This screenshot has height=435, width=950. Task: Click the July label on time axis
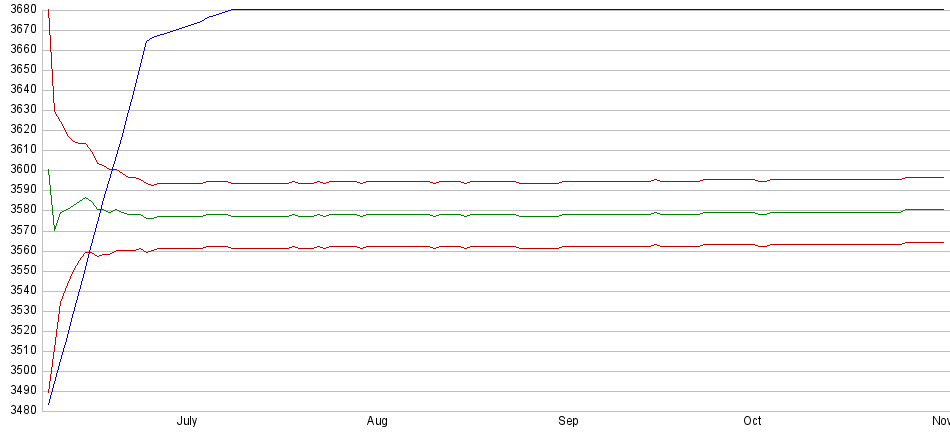[x=186, y=422]
